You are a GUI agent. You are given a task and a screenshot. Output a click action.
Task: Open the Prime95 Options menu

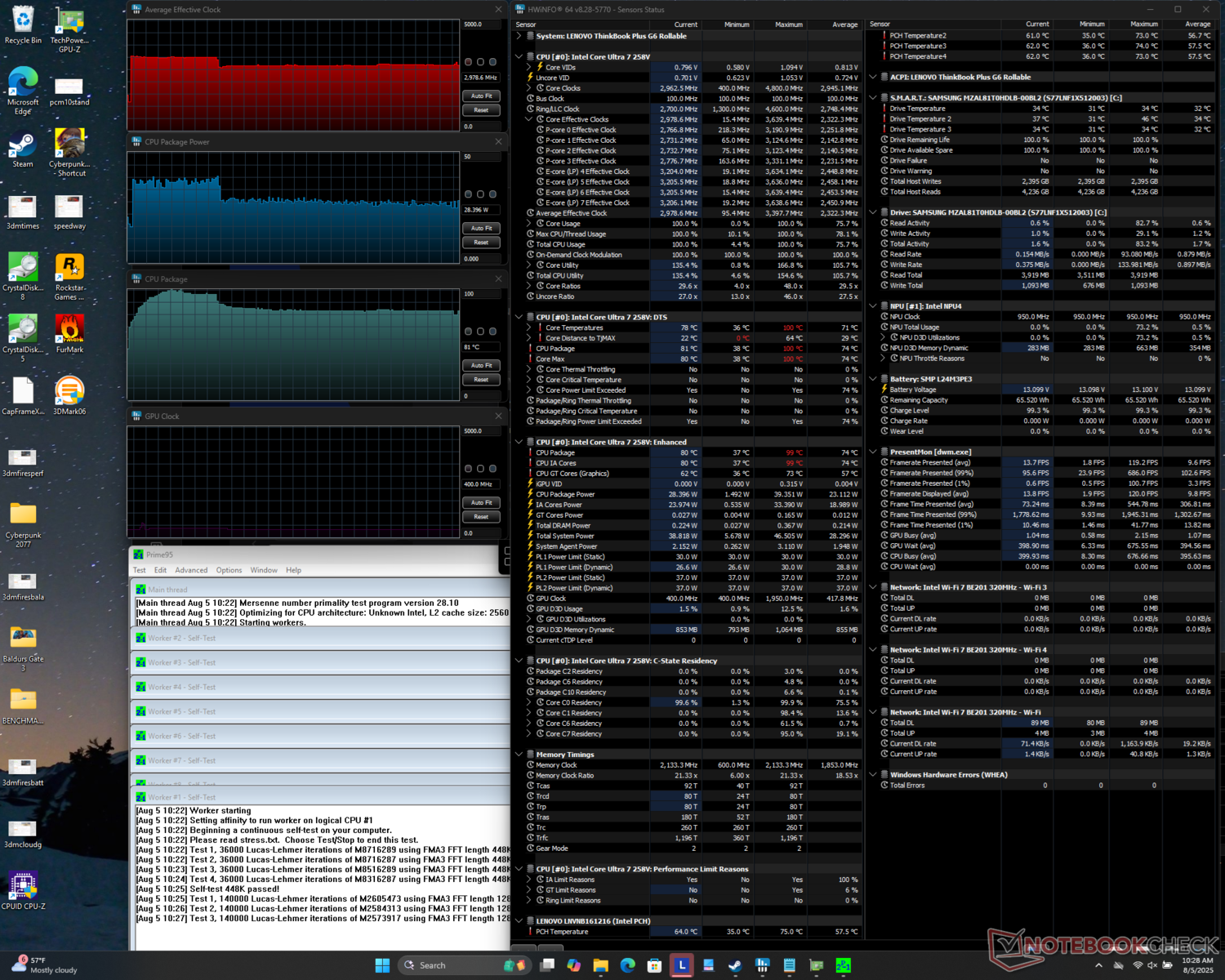point(229,570)
